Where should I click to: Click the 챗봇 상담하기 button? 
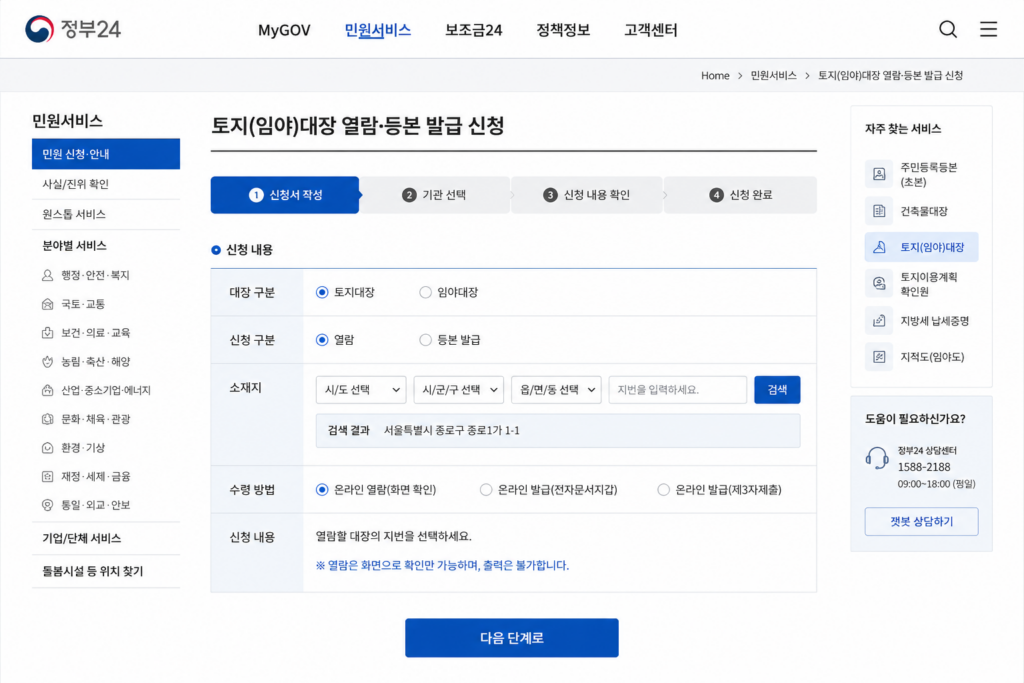(921, 522)
